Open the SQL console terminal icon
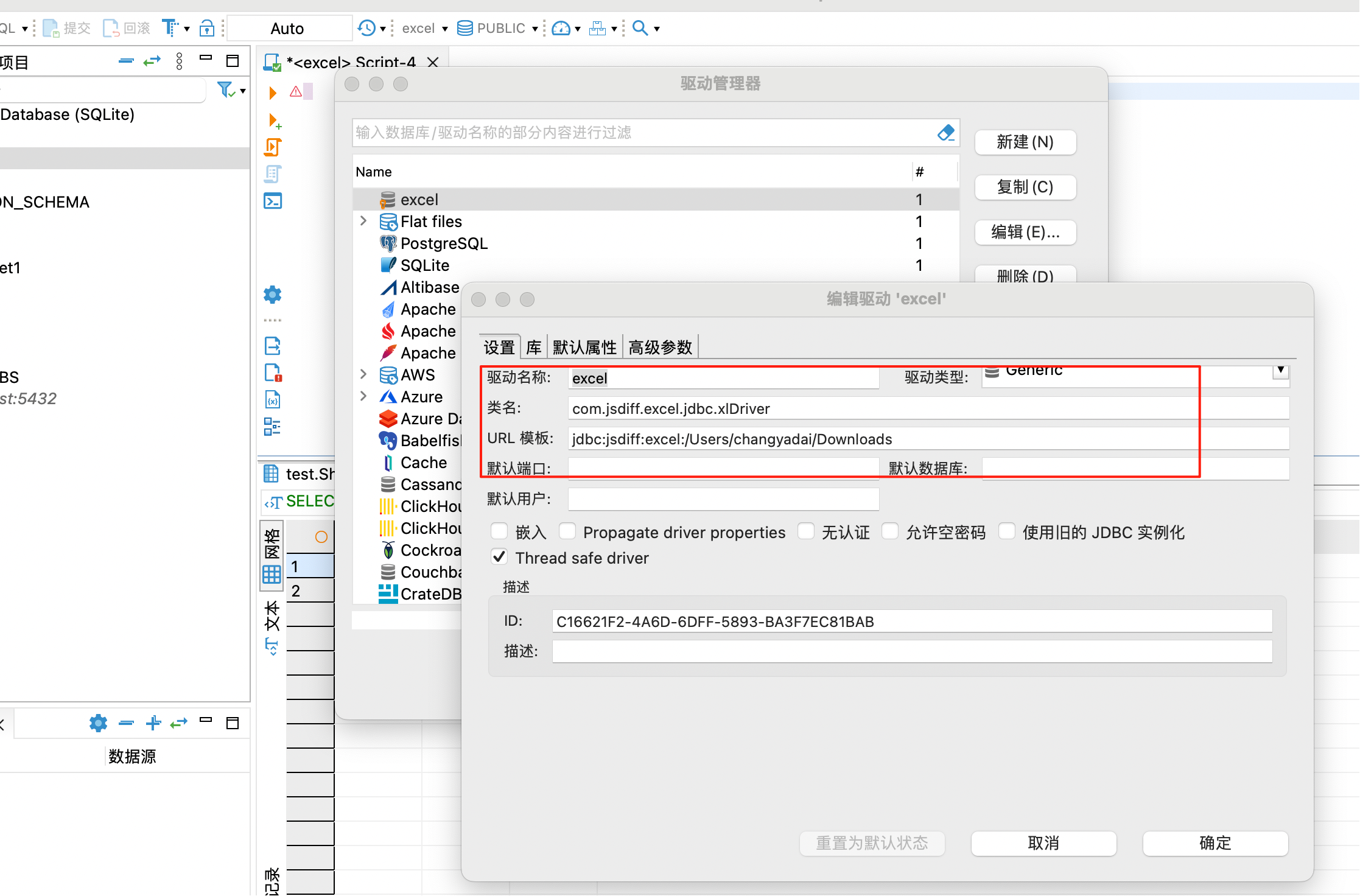This screenshot has width=1360, height=896. click(272, 201)
